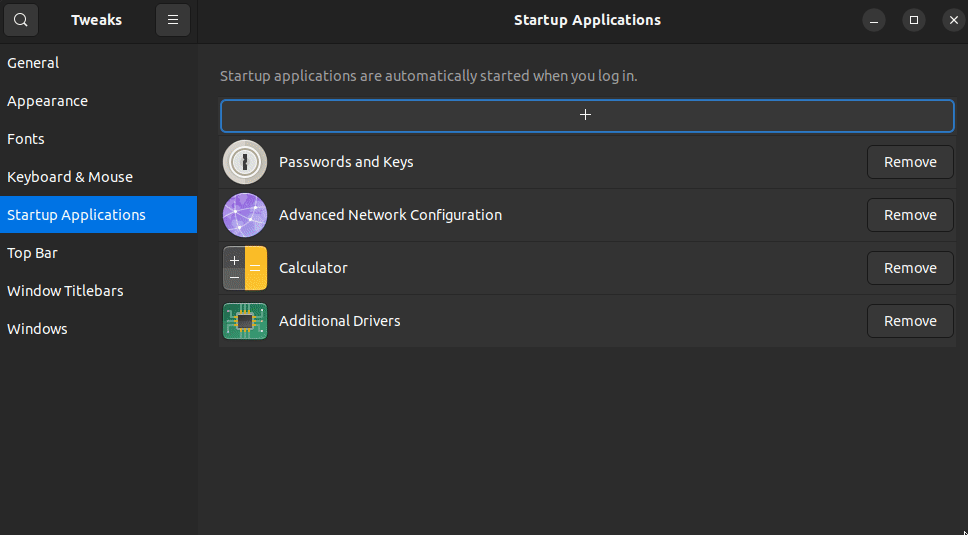Click the Passwords and Keys icon
Screen dimensions: 968x535
click(x=245, y=162)
